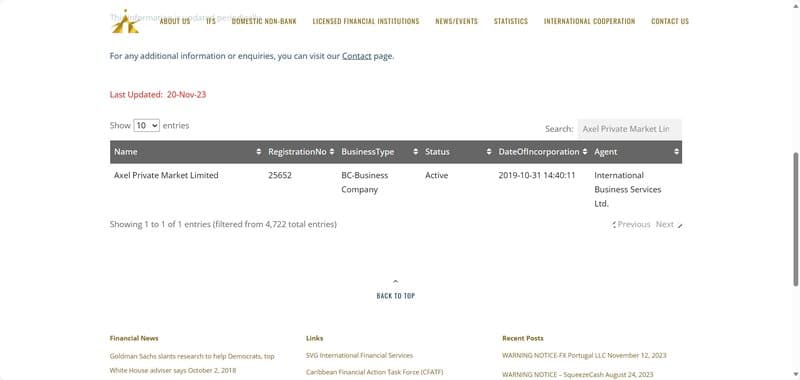Open the News/Events menu
800x380 pixels.
pyautogui.click(x=457, y=21)
